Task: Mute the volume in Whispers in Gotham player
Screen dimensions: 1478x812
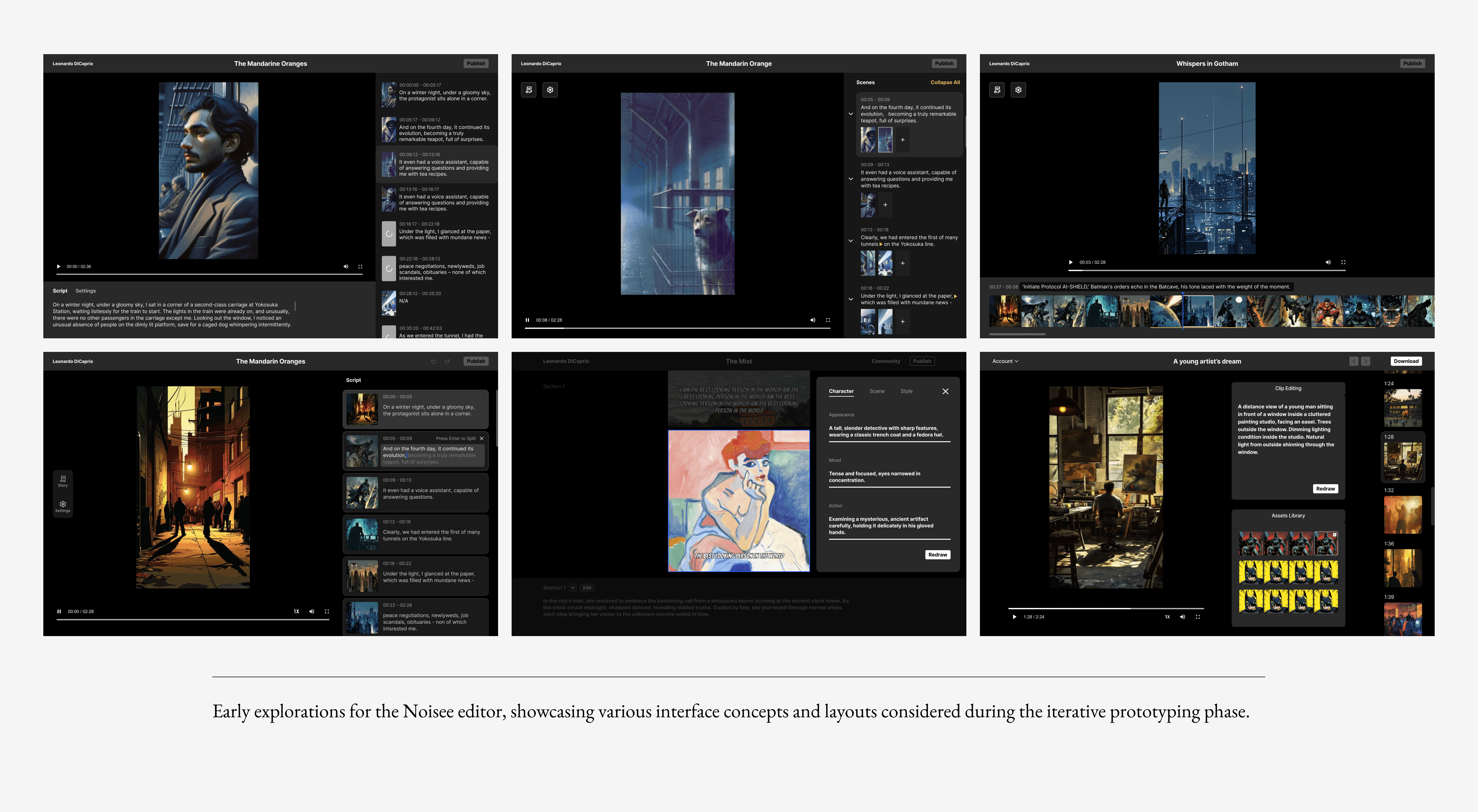Action: click(x=1328, y=262)
